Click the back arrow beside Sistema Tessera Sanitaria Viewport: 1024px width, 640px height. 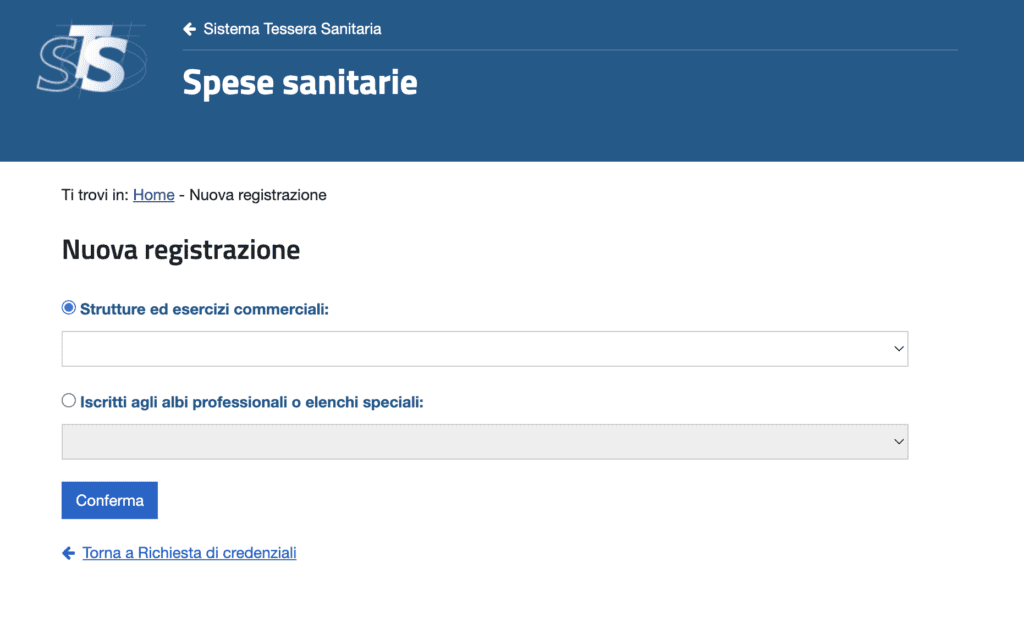pyautogui.click(x=190, y=29)
